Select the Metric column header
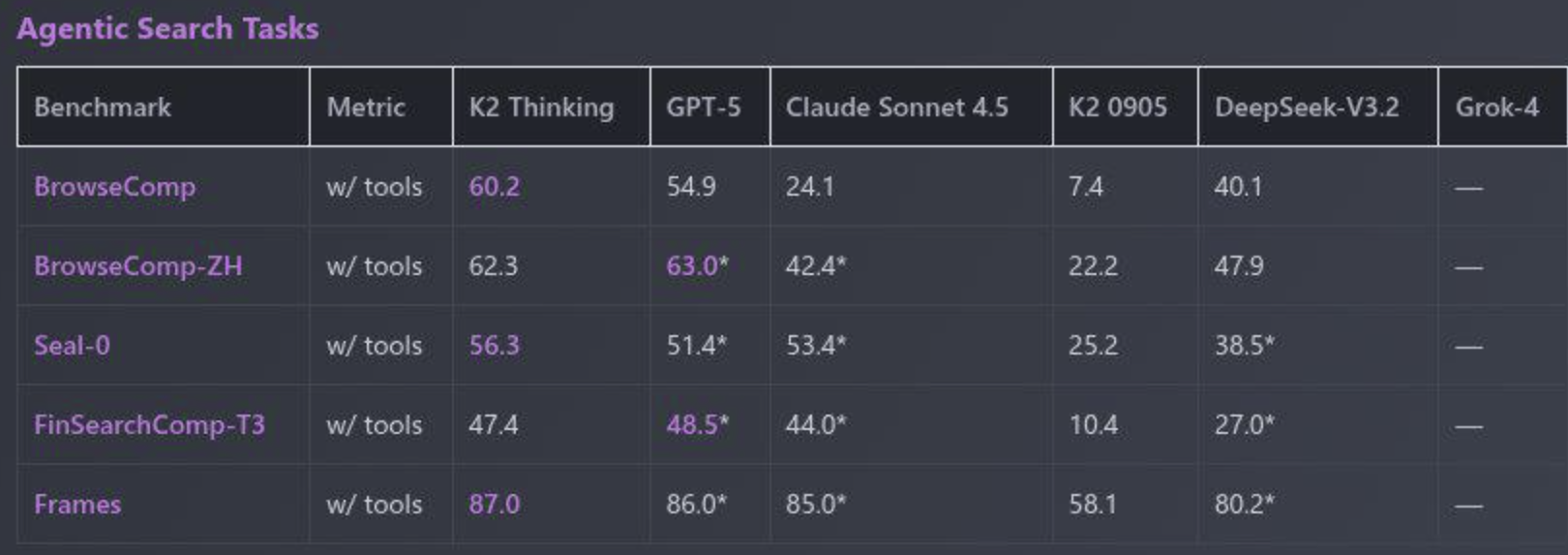 366,107
